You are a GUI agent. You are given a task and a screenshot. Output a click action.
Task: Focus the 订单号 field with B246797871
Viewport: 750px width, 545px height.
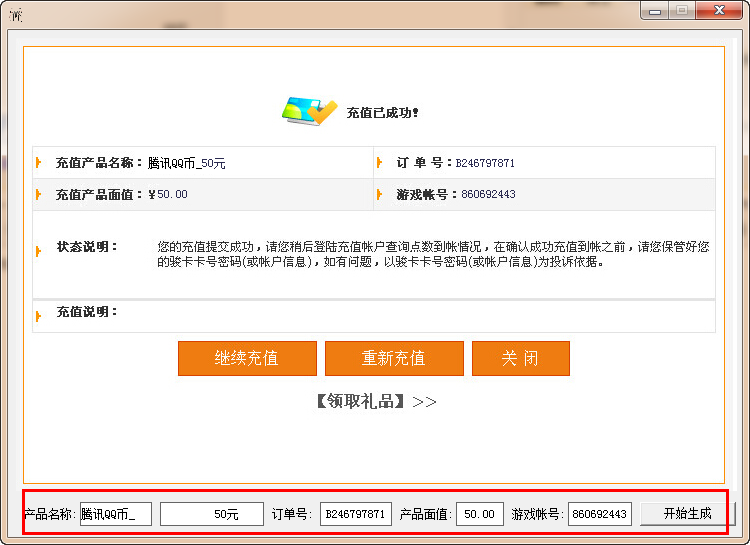coord(356,514)
